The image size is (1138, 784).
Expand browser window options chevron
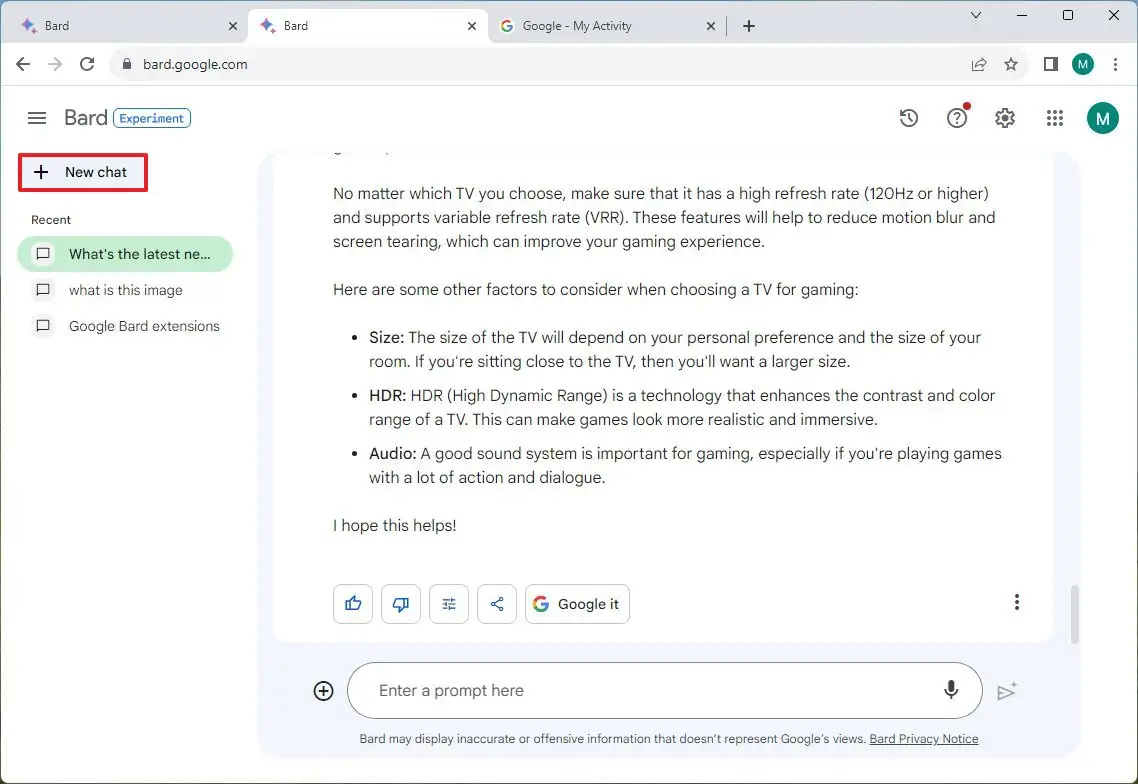tap(975, 16)
